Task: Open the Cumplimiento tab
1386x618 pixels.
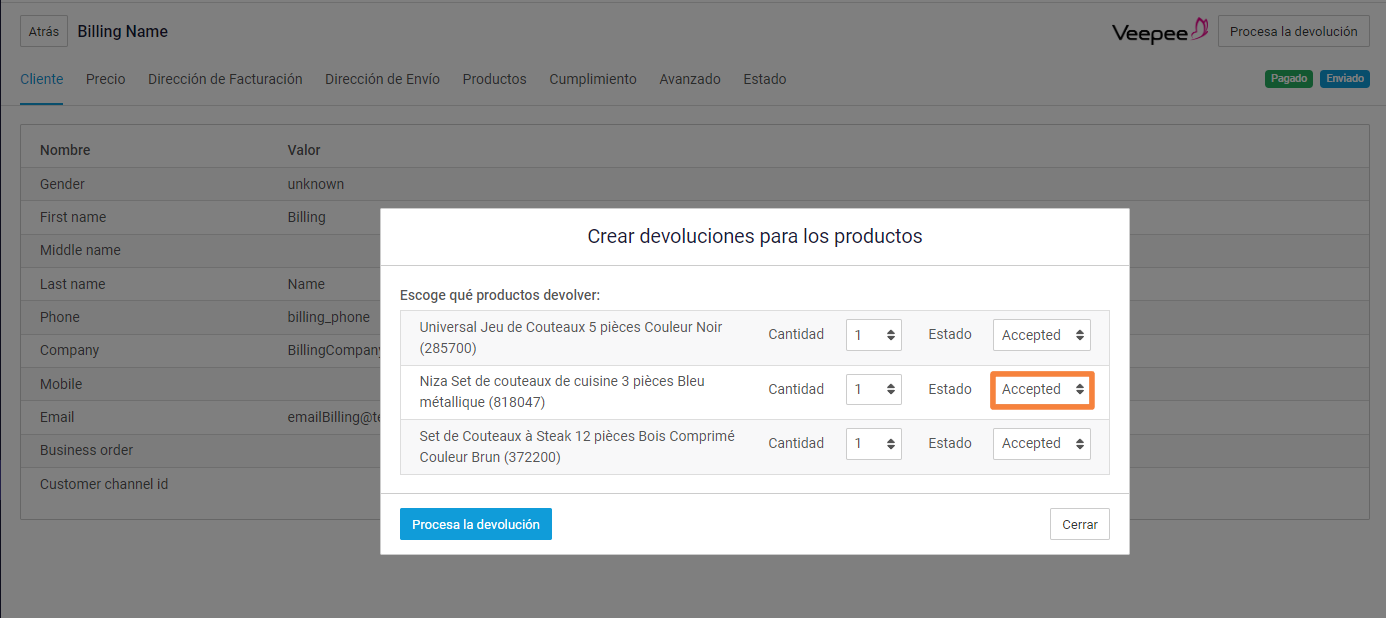Action: pos(593,79)
